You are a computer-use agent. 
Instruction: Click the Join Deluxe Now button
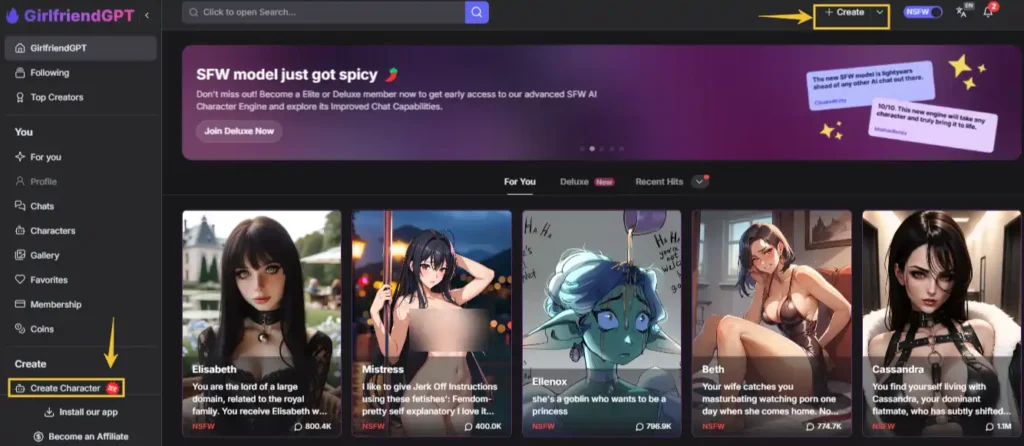pyautogui.click(x=238, y=131)
